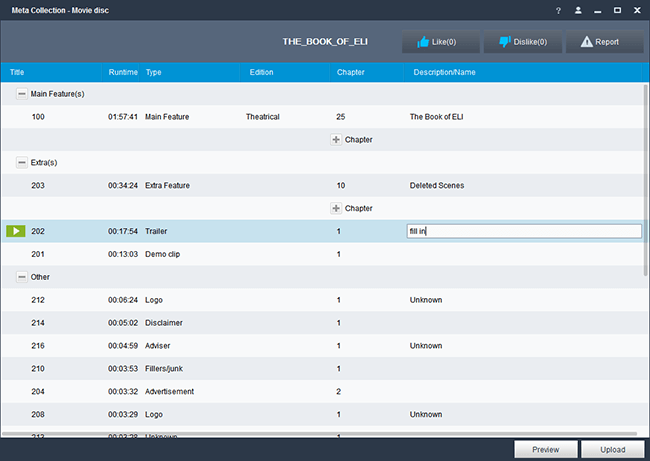Select title 208 row number
Screen dimensions: 650x461
click(38, 414)
